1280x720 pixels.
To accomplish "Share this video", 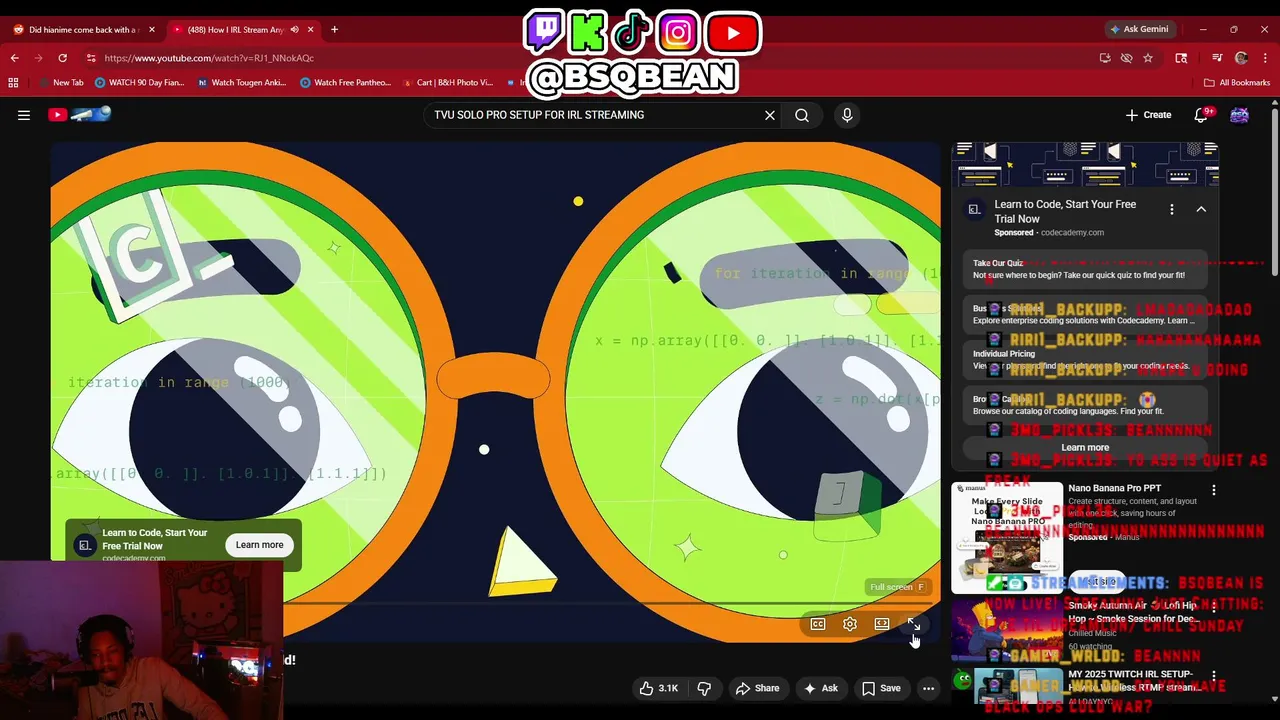I will click(757, 688).
